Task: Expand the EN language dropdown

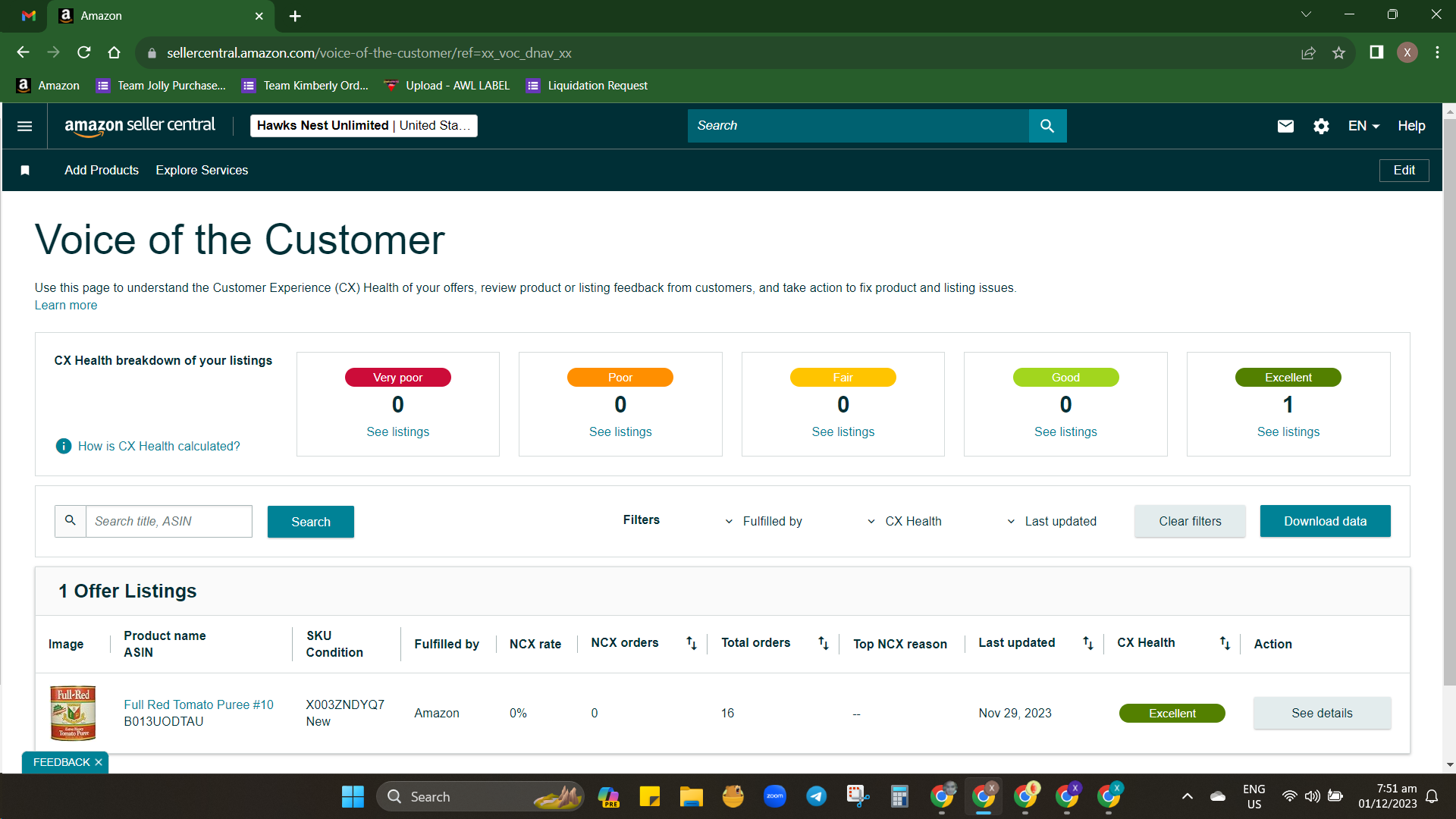Action: coord(1363,126)
